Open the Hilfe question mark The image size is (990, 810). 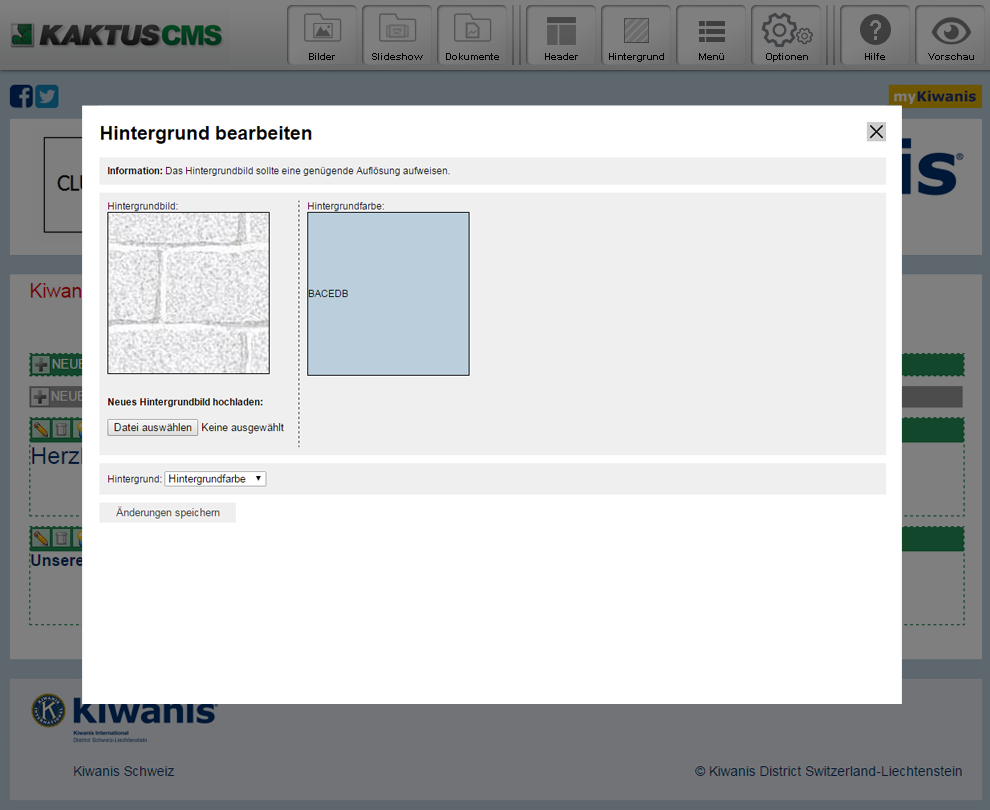pos(875,36)
